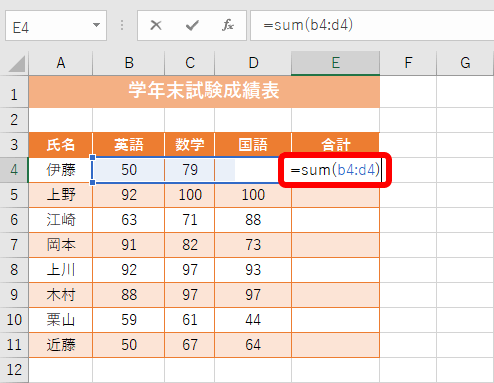
Task: Click 上野's English score 92
Action: (x=129, y=195)
